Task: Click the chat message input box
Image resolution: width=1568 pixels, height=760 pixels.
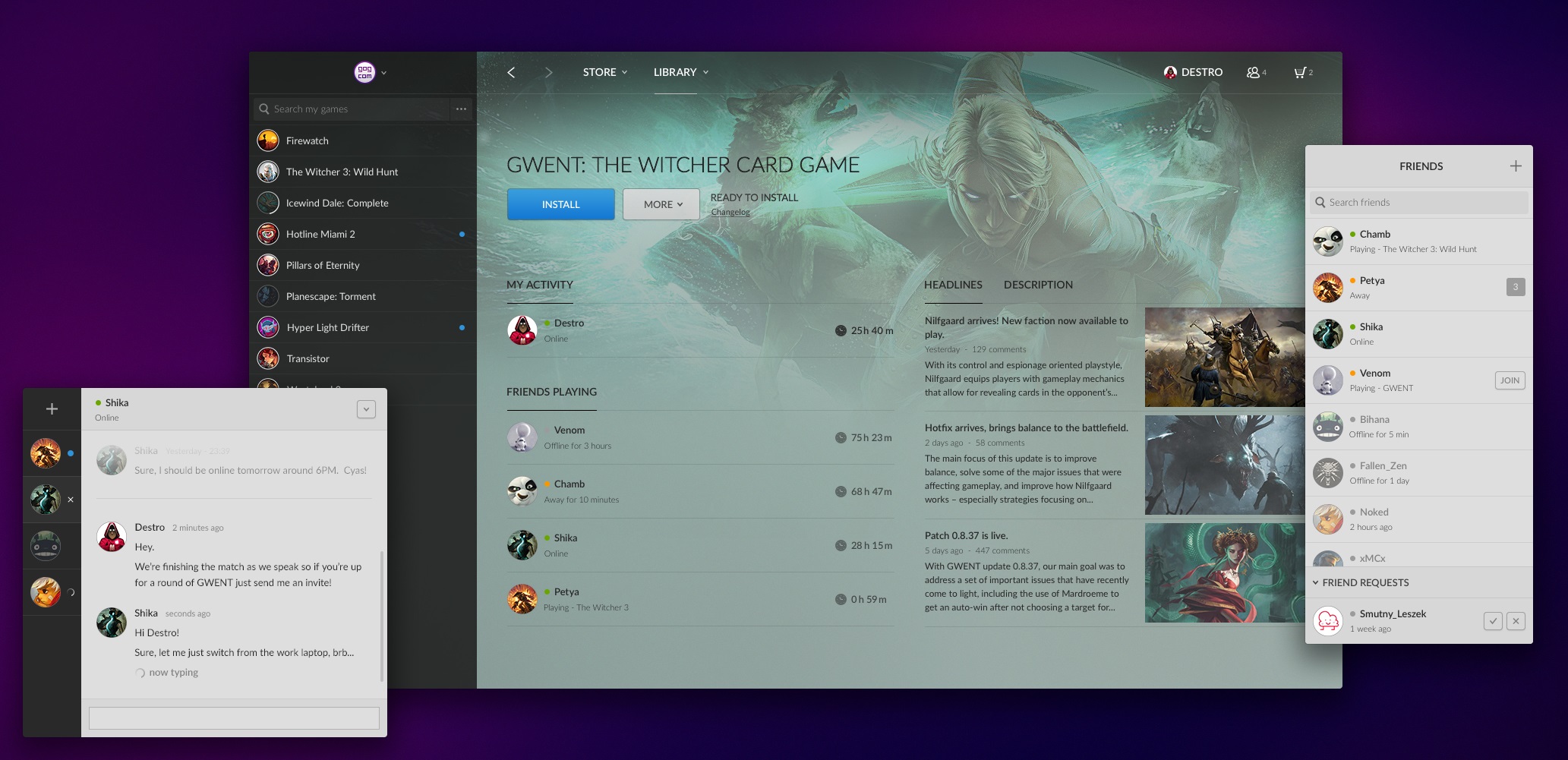Action: coord(234,718)
